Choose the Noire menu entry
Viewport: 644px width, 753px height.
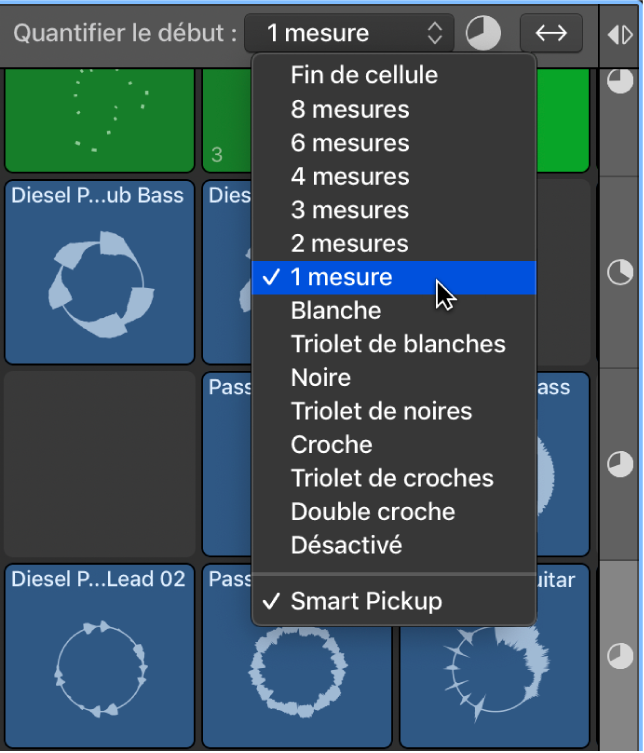[321, 378]
